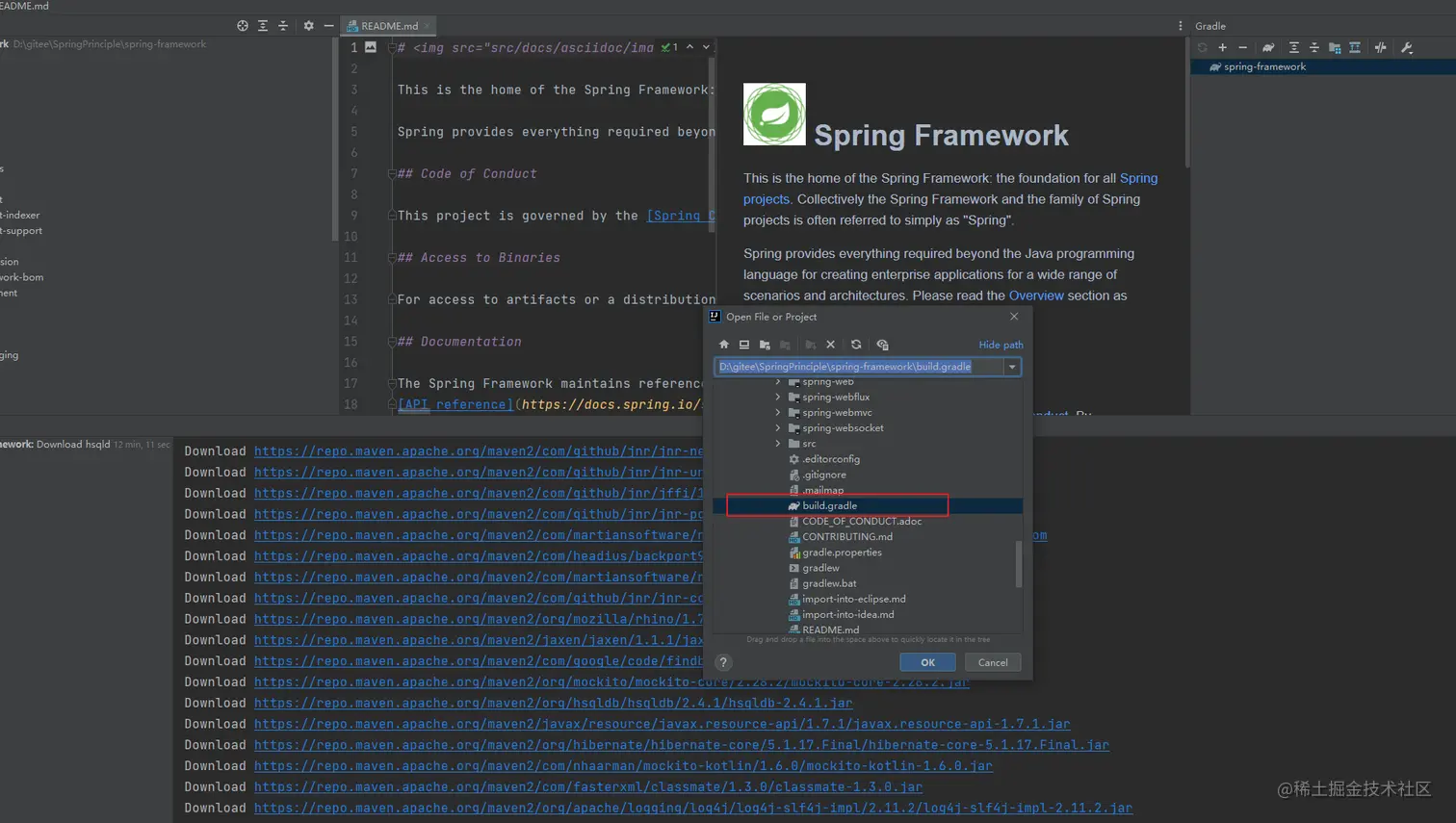Open the Overview link in preview
The image size is (1456, 823).
pos(1036,296)
